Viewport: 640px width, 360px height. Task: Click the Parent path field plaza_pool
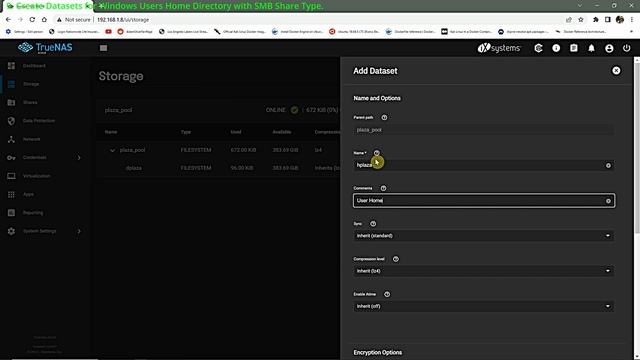tap(484, 130)
